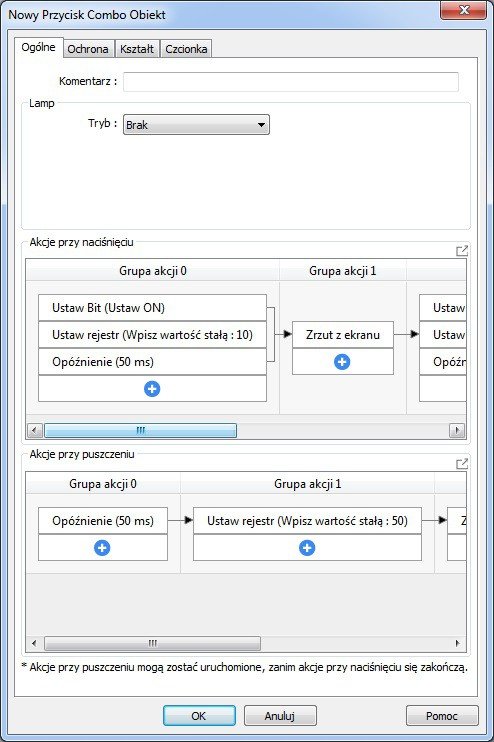Switch to the Kształt tab

click(137, 49)
